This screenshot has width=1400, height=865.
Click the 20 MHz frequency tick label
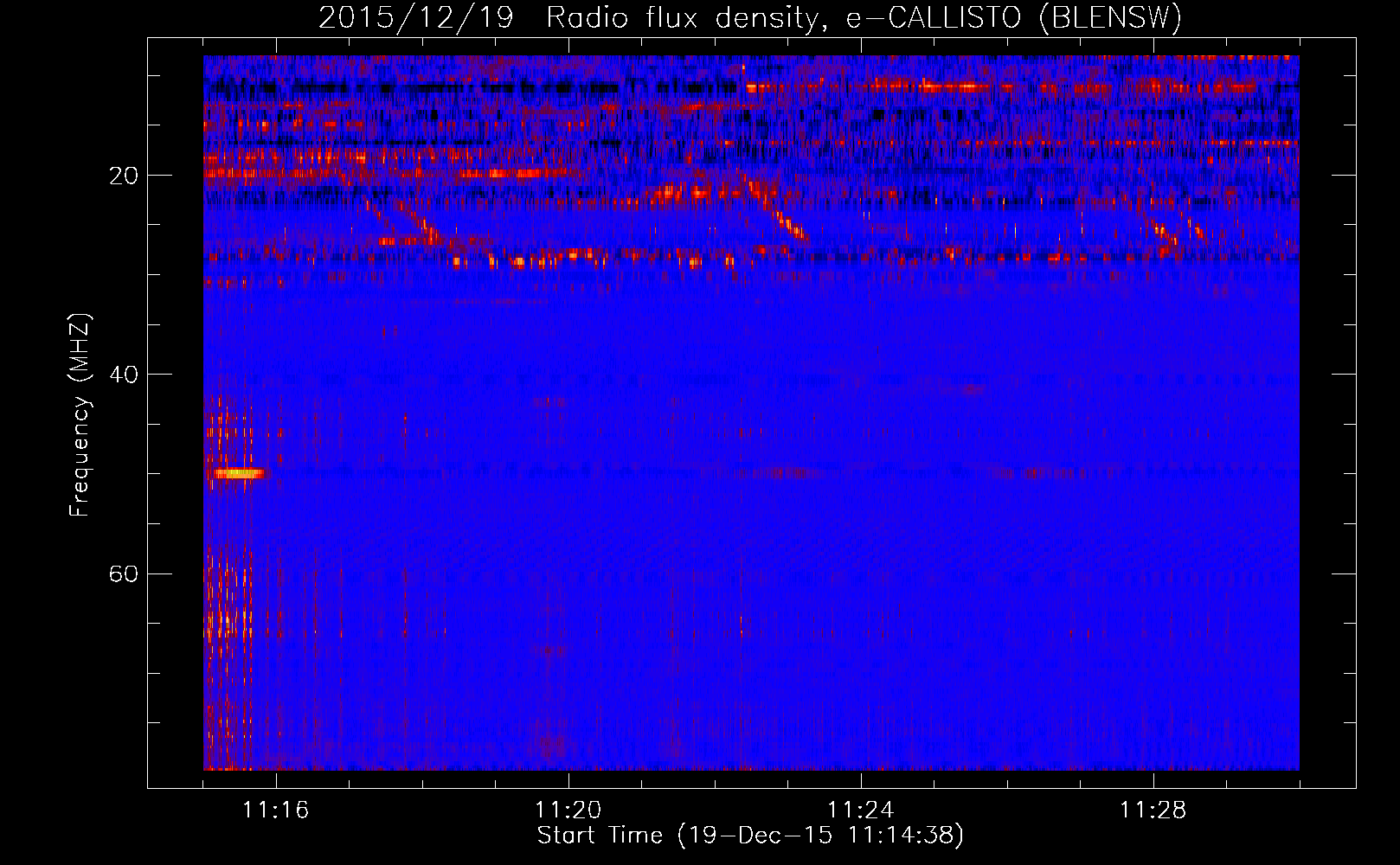click(124, 176)
